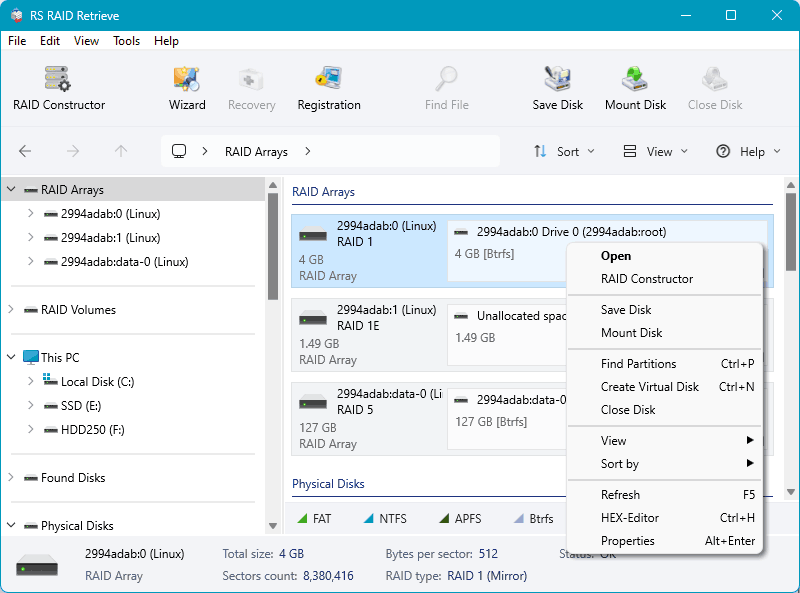Click the Mount Disk toolbar icon

636,85
